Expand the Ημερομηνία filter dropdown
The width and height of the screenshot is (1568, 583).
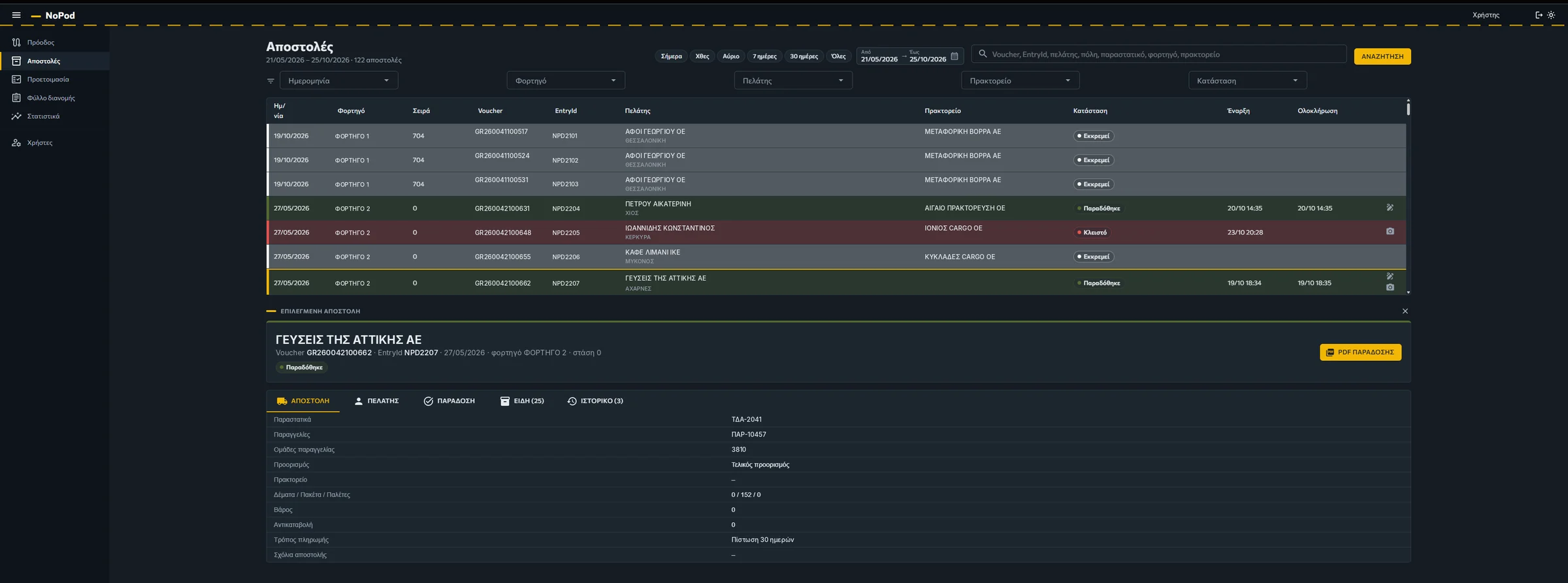point(338,81)
